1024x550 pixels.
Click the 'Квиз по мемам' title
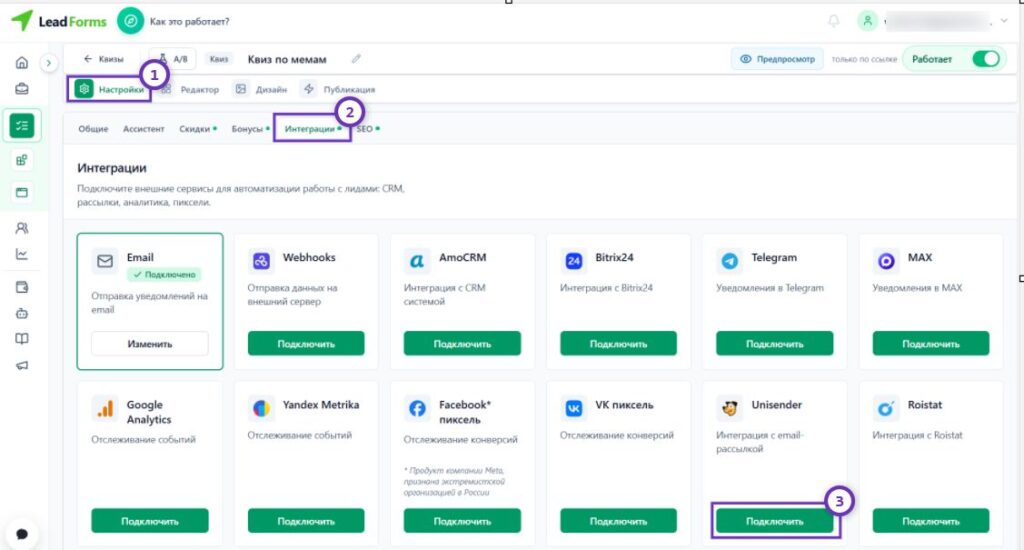point(287,59)
